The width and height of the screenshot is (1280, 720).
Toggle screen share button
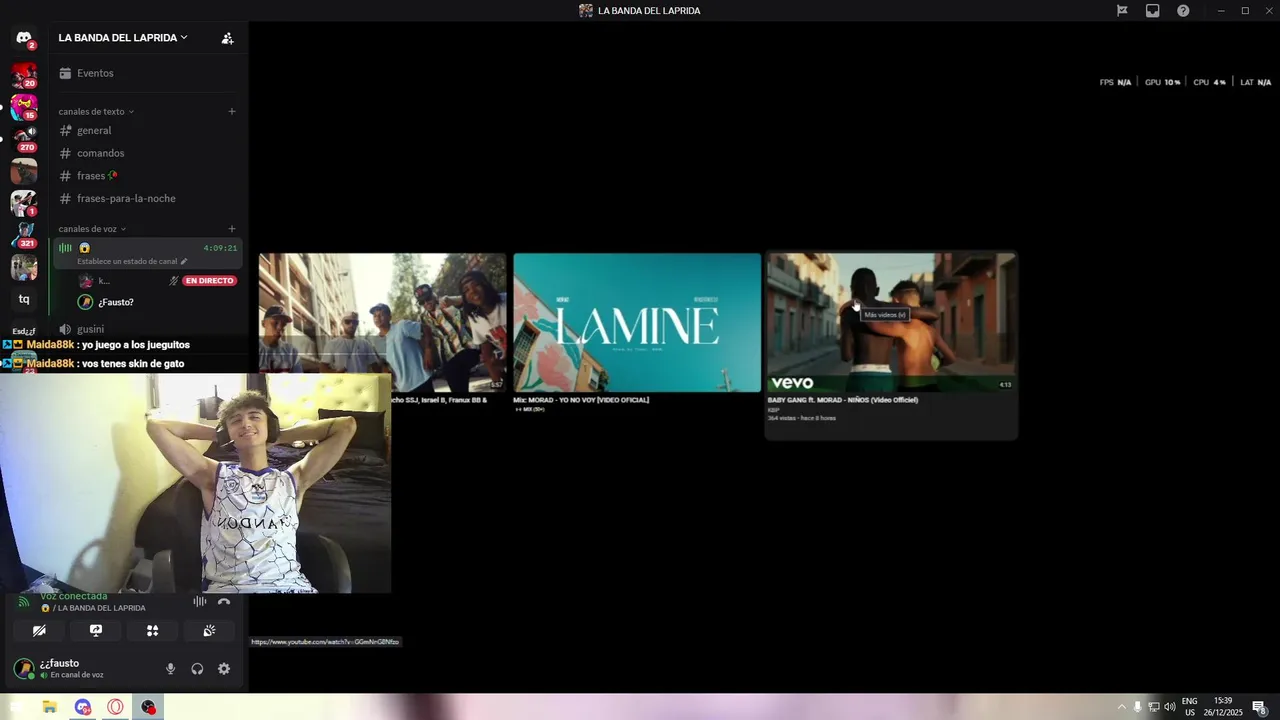coord(96,631)
